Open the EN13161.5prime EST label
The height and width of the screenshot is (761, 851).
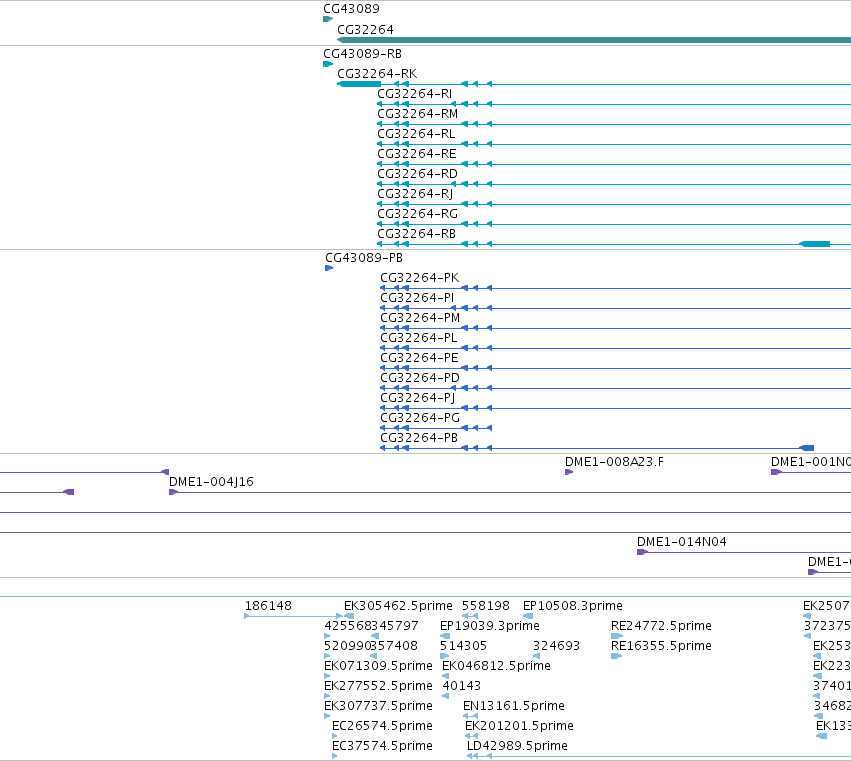513,706
